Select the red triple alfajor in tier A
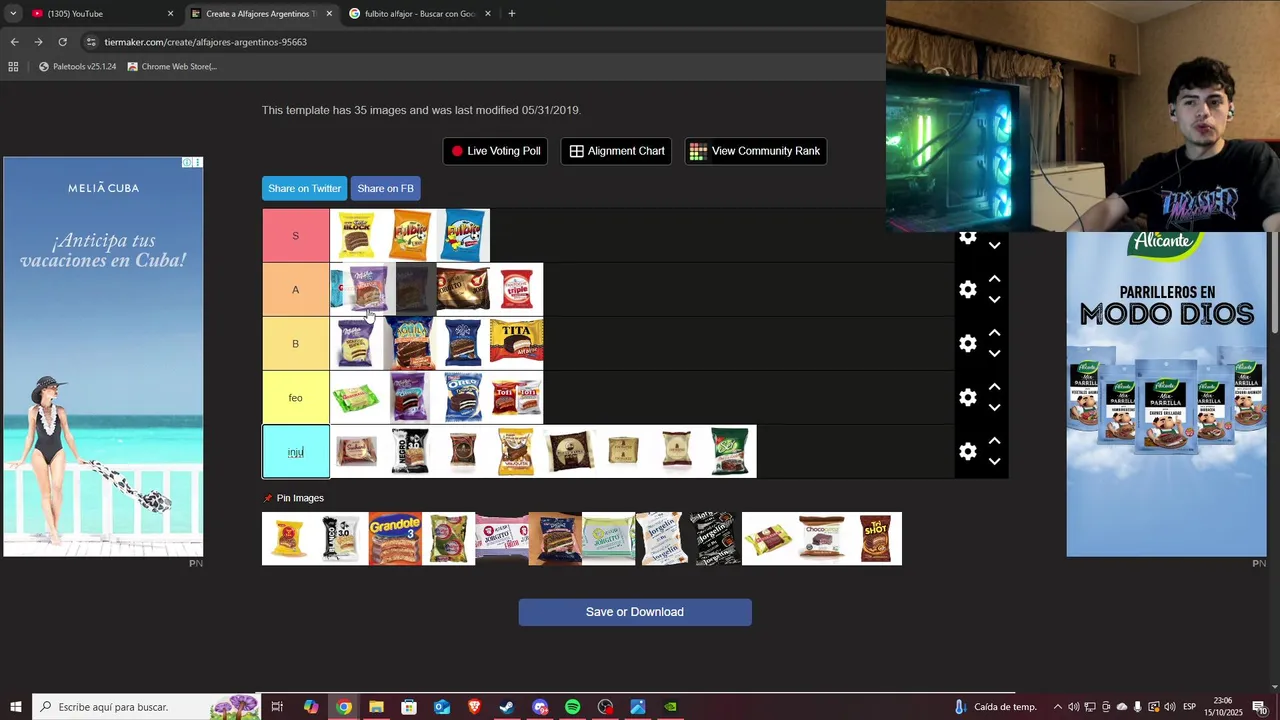This screenshot has height=720, width=1280. (516, 289)
